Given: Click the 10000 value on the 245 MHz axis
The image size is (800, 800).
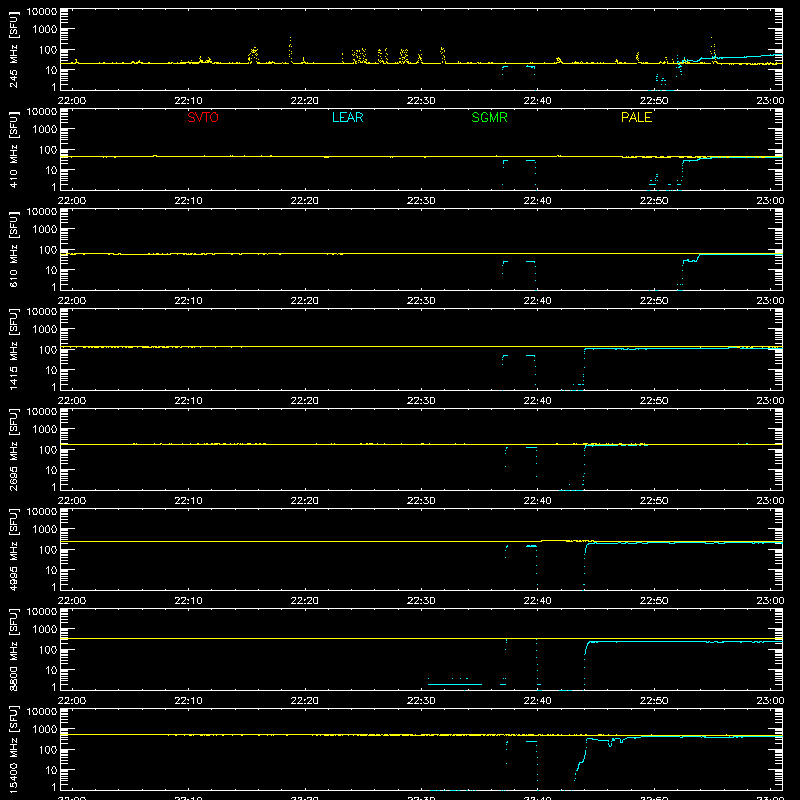Looking at the screenshot, I should pyautogui.click(x=42, y=12).
